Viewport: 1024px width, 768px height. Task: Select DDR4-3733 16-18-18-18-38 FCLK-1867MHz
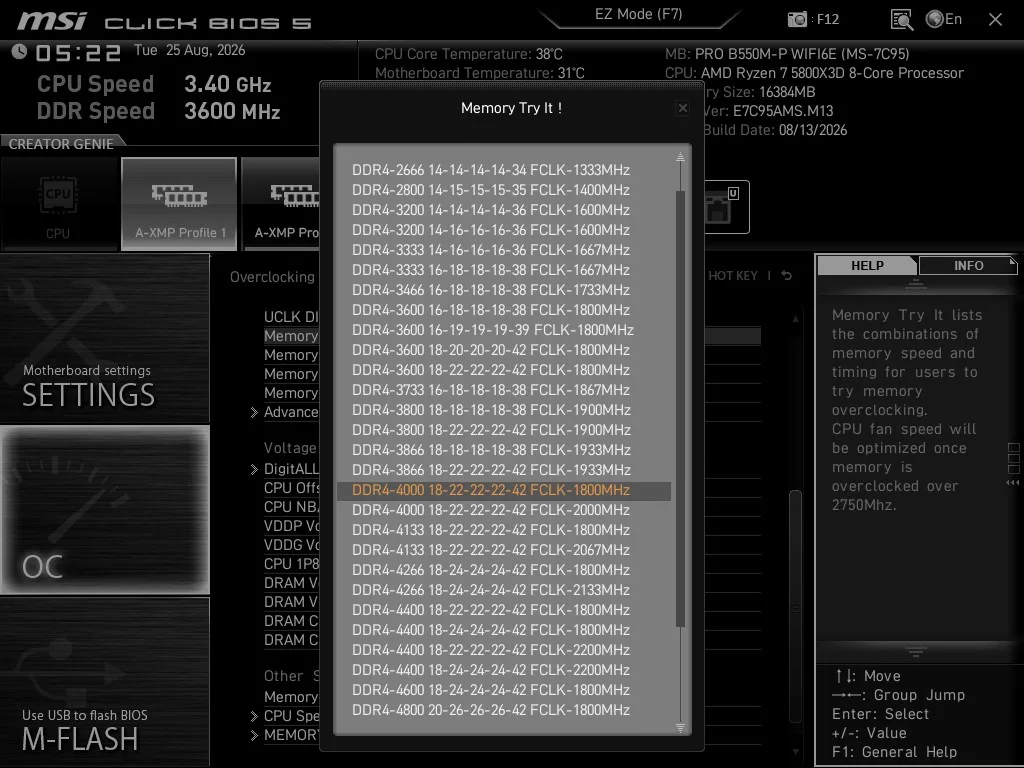490,390
